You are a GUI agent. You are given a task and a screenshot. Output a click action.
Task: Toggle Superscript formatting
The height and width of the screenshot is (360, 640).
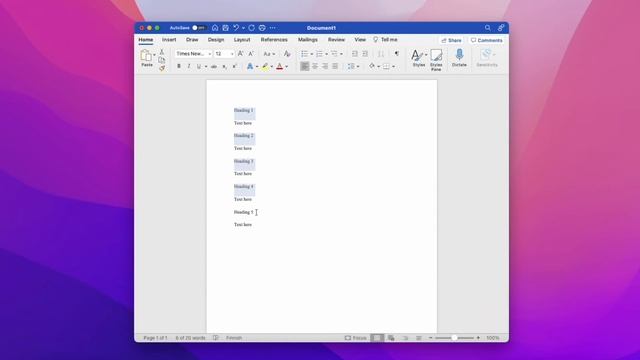pyautogui.click(x=235, y=66)
